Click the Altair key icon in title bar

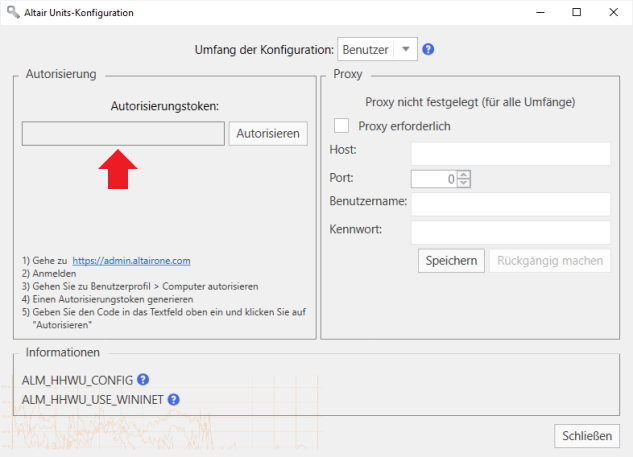click(x=11, y=12)
